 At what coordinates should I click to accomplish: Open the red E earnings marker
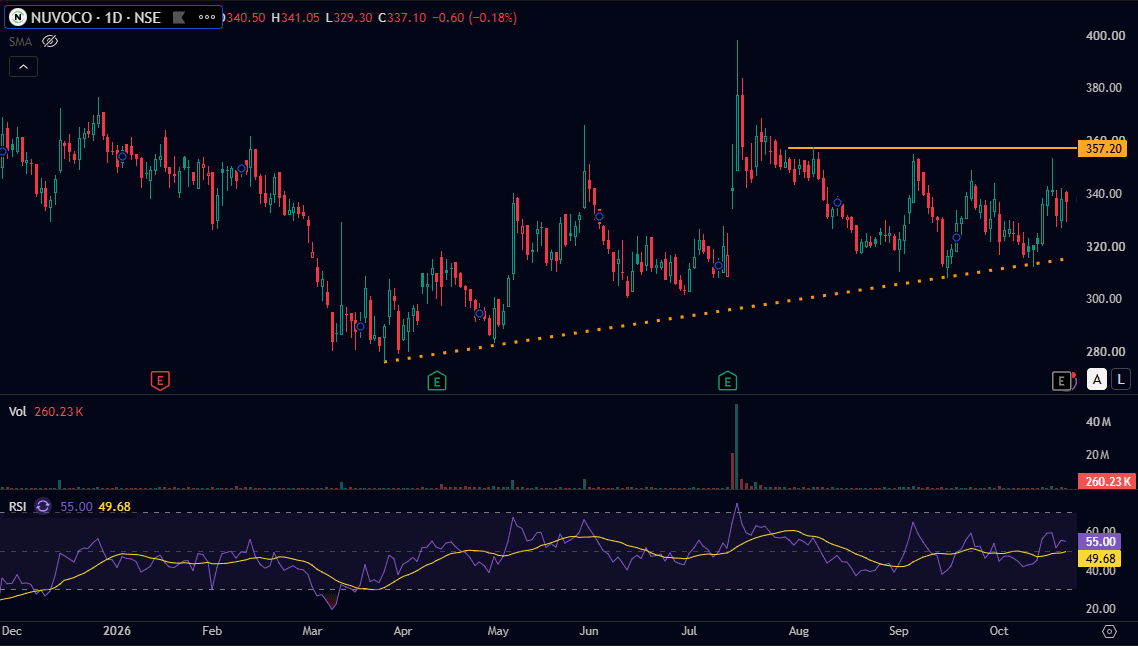click(160, 380)
